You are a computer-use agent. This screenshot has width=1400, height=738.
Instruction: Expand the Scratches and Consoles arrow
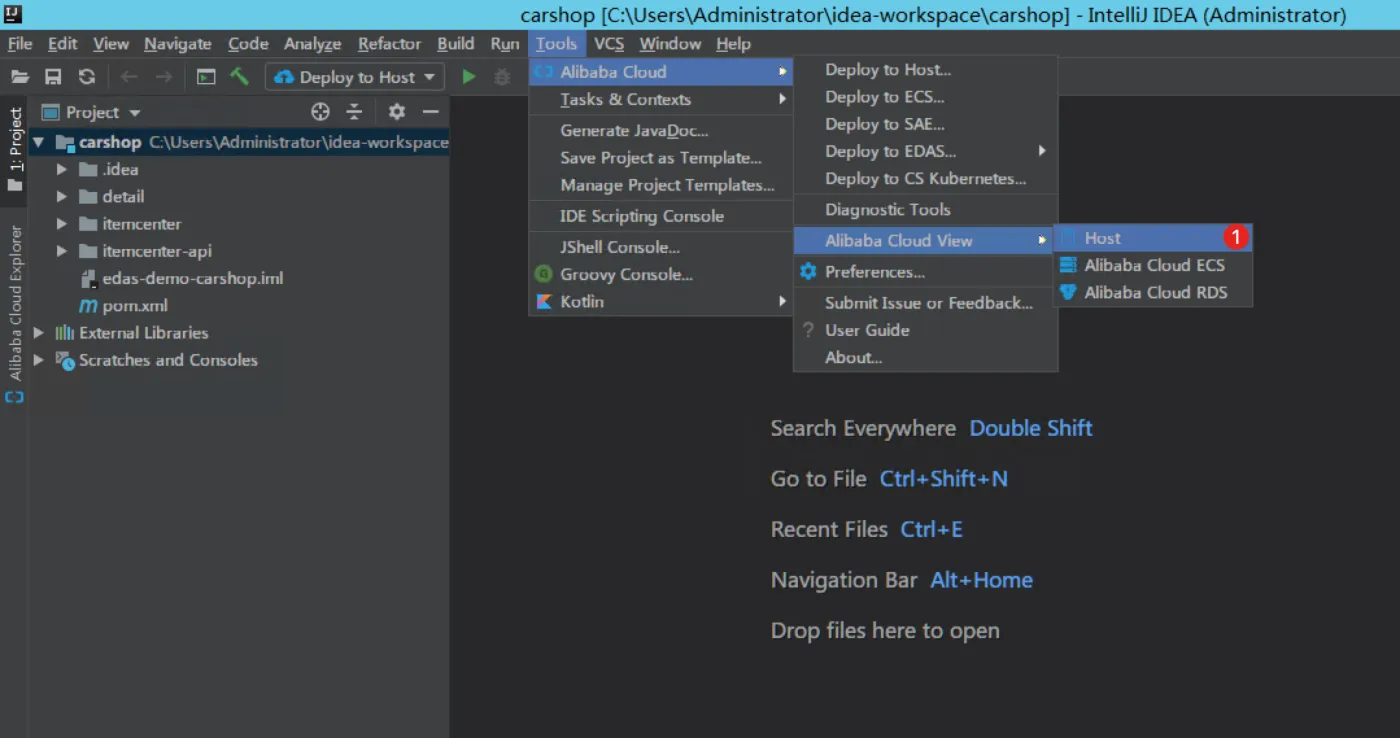tap(38, 360)
